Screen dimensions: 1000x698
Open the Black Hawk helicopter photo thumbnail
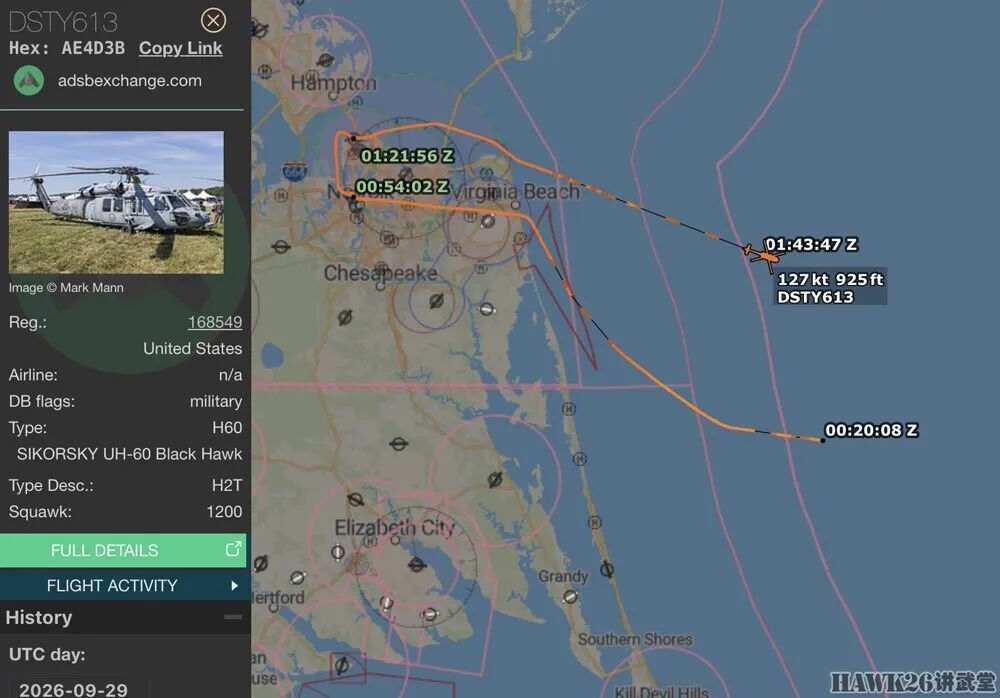[x=116, y=203]
